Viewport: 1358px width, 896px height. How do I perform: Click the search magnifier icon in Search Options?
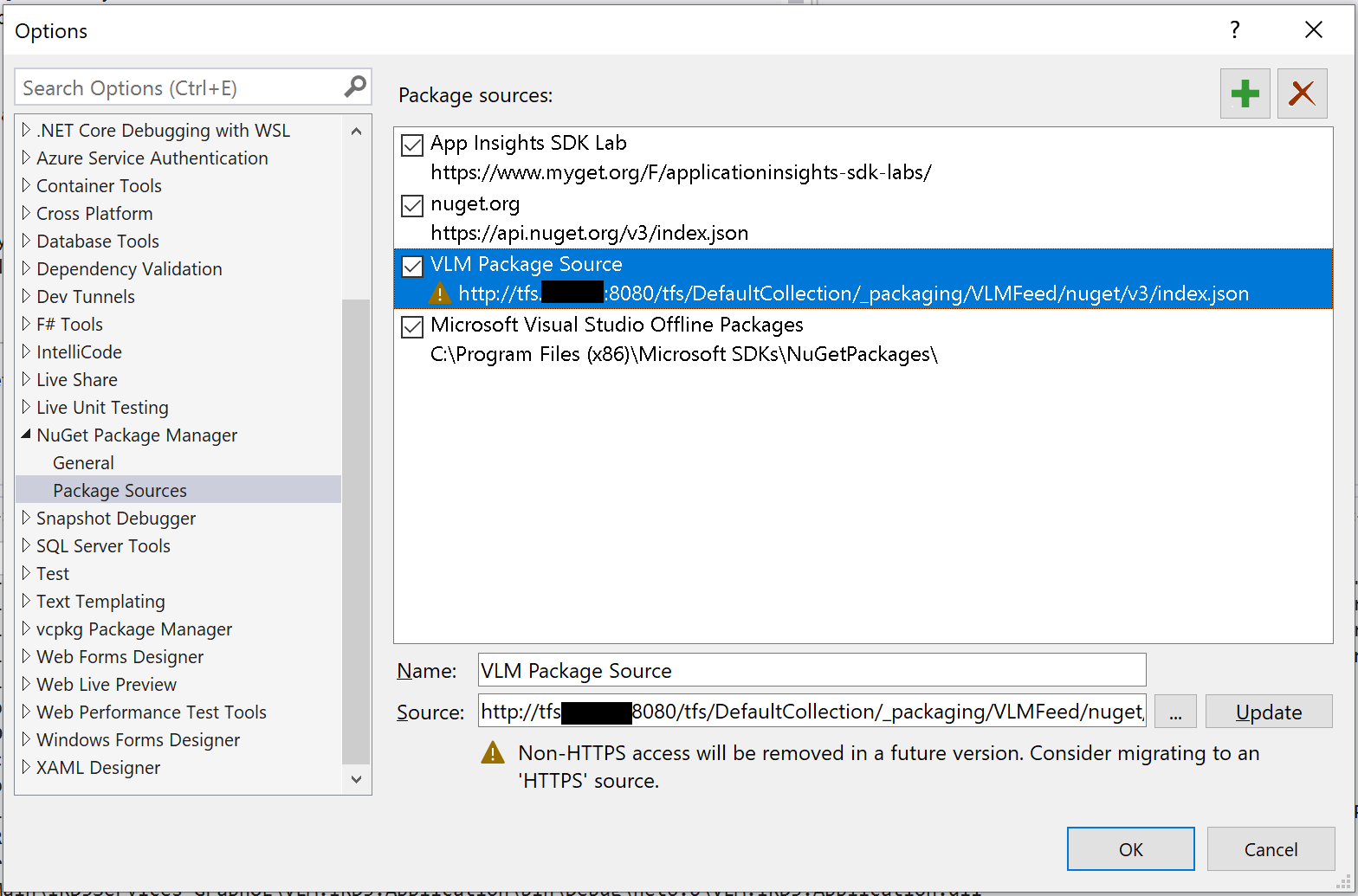[x=355, y=87]
